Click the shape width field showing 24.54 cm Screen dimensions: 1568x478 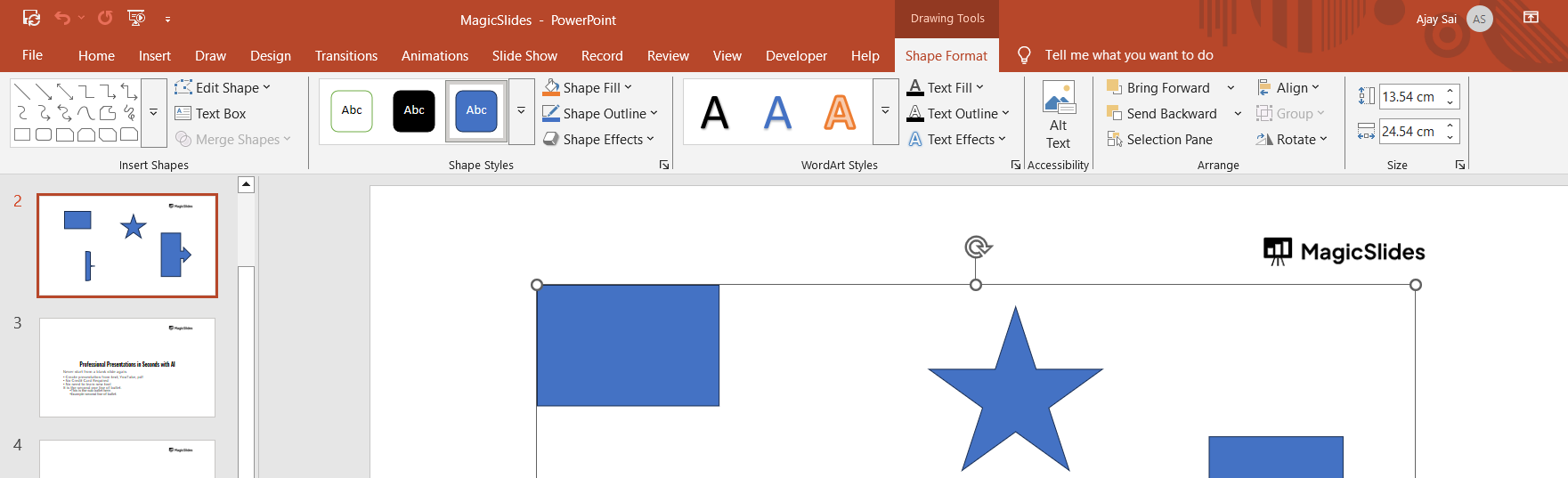1410,131
